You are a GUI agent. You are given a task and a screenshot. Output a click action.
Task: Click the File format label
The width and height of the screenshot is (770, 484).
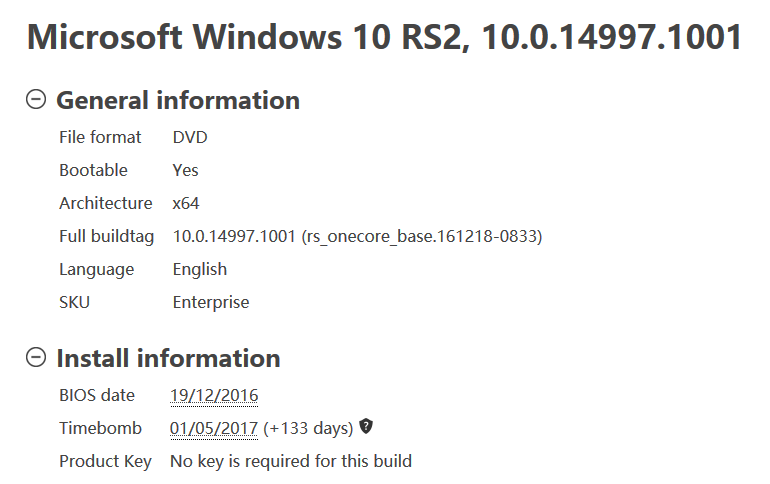point(100,137)
